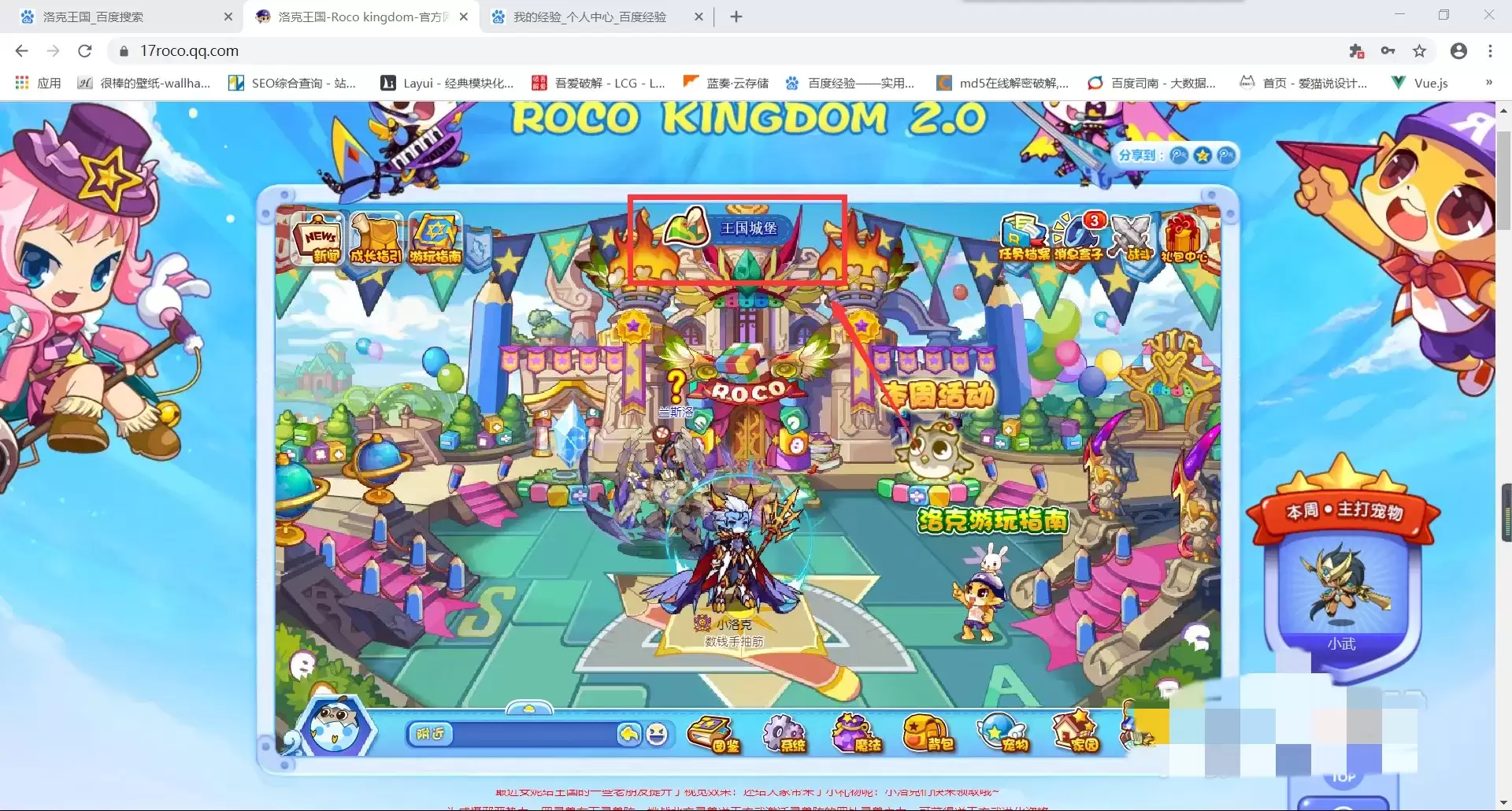Open the 消息盒子 message box icon
This screenshot has height=811, width=1512.
point(1079,237)
